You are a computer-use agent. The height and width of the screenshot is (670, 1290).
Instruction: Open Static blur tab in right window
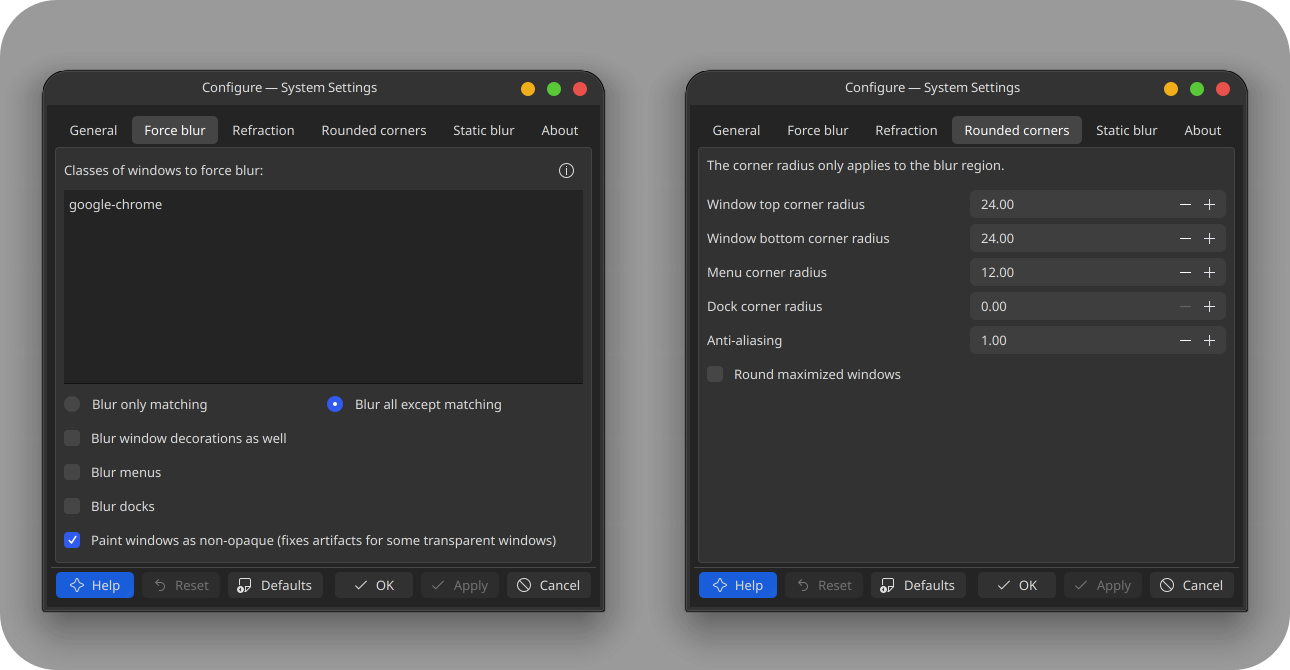coord(1127,130)
